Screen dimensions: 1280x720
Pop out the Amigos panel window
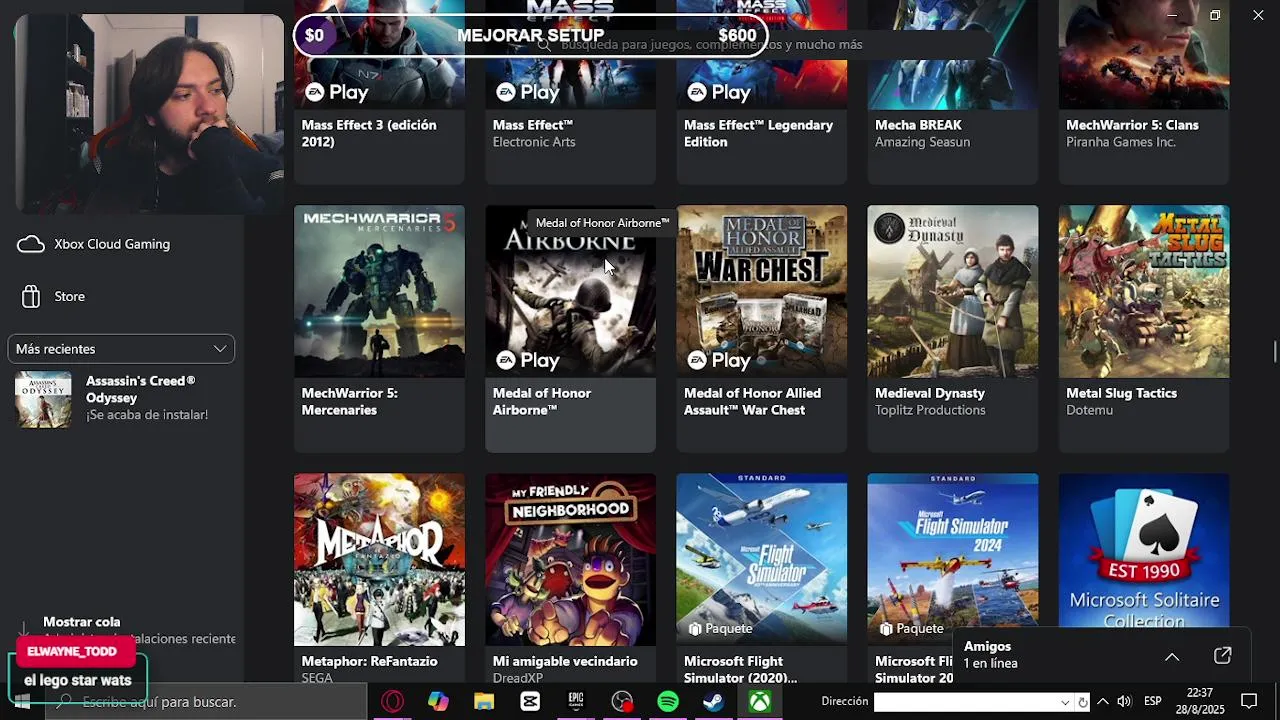coord(1223,656)
